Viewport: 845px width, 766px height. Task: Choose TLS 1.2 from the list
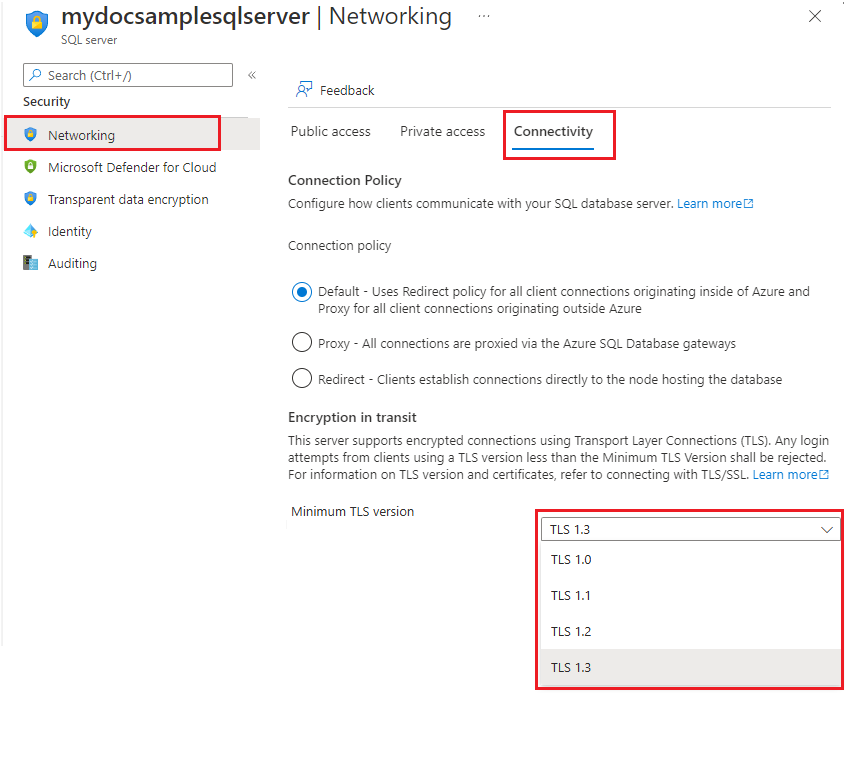click(x=690, y=631)
